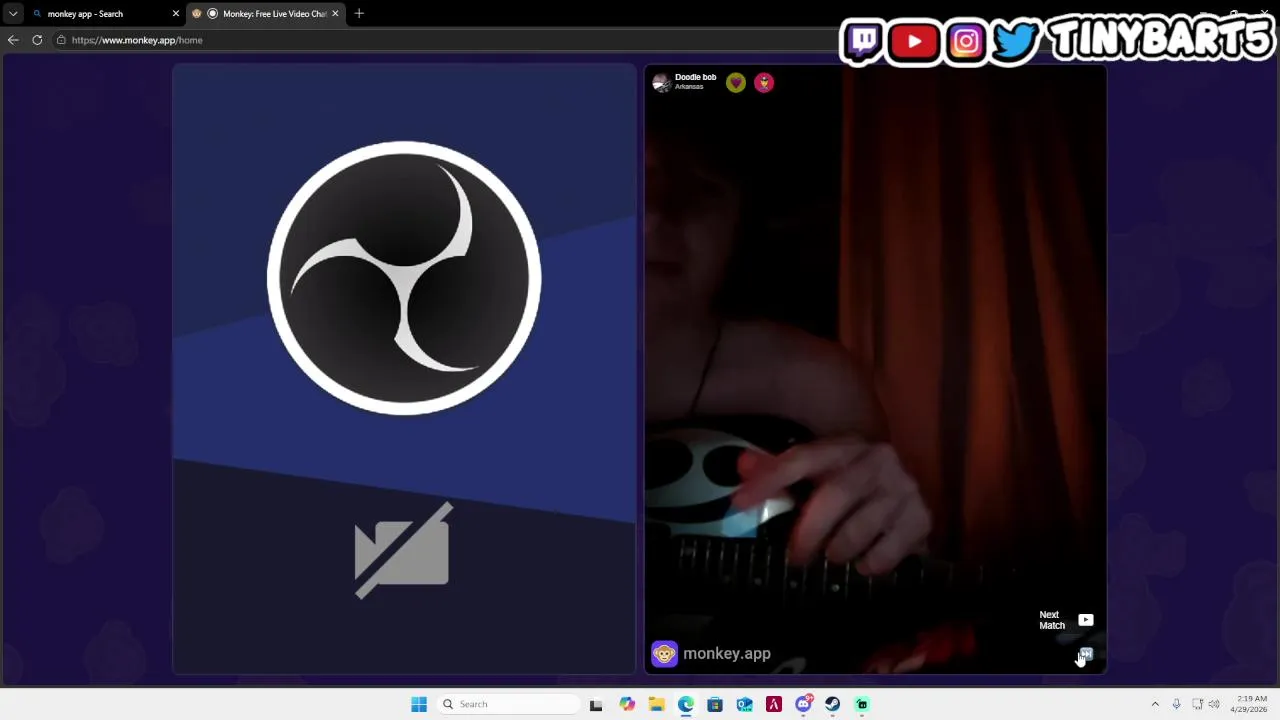1280x720 pixels.
Task: Click the camera-off icon in the left panel
Action: point(403,551)
